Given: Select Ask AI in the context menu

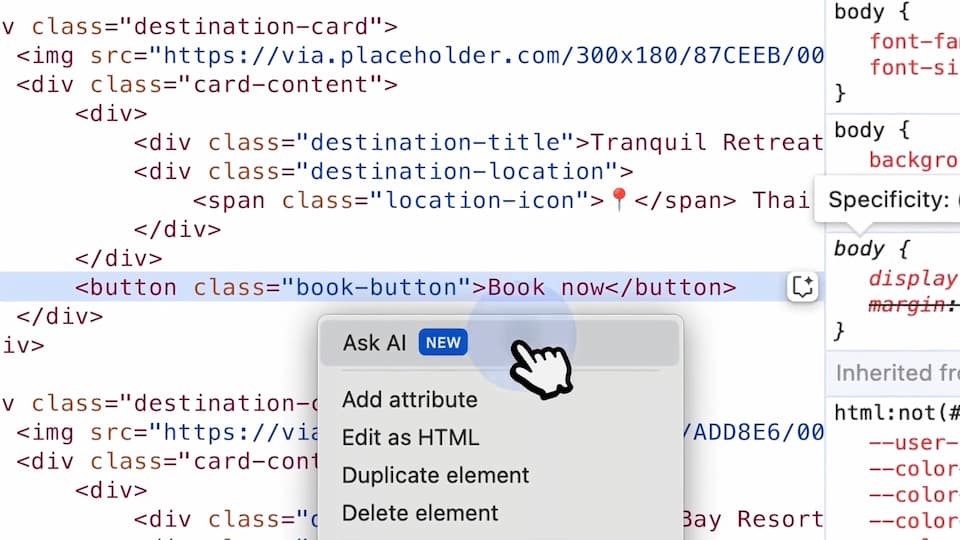Looking at the screenshot, I should point(374,343).
